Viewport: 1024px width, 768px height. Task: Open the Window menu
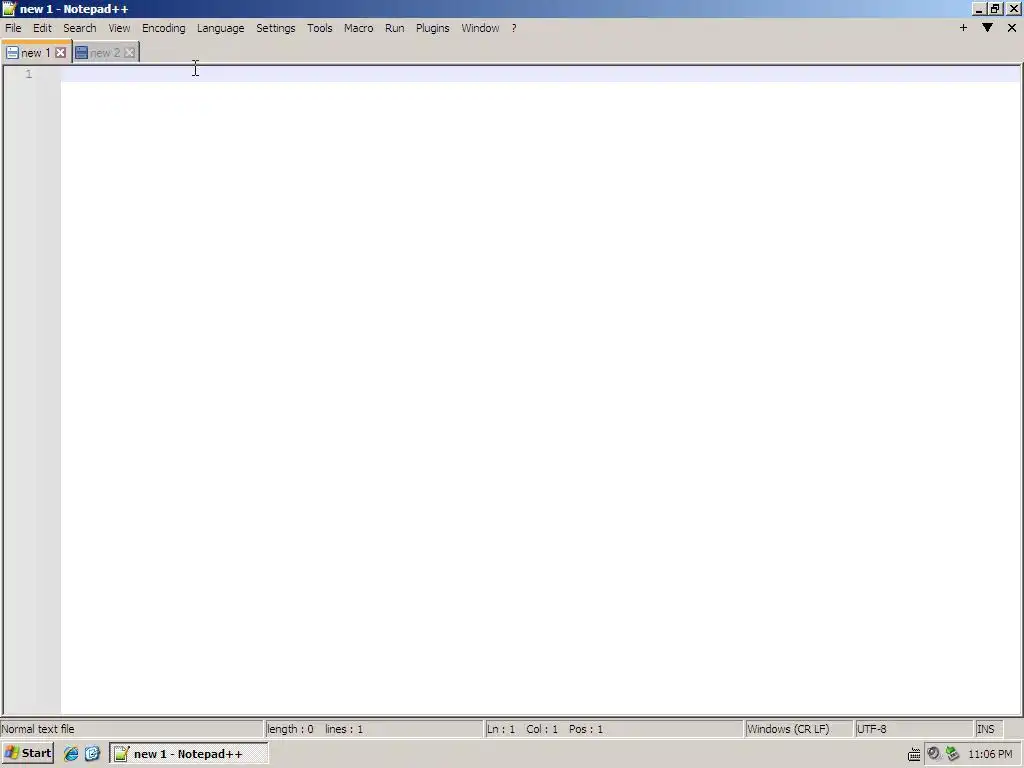click(480, 28)
